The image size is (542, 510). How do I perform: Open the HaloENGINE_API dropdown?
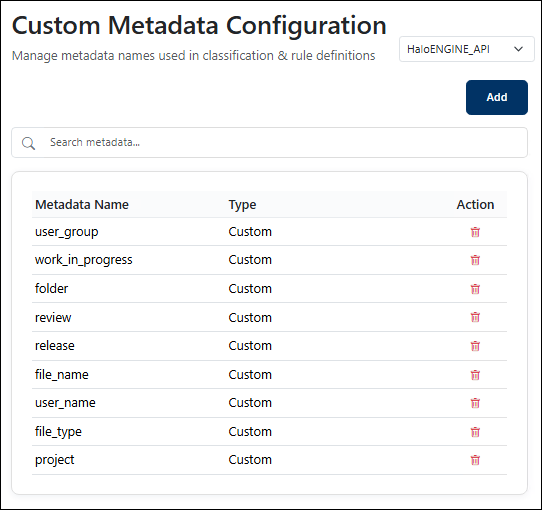tap(467, 49)
